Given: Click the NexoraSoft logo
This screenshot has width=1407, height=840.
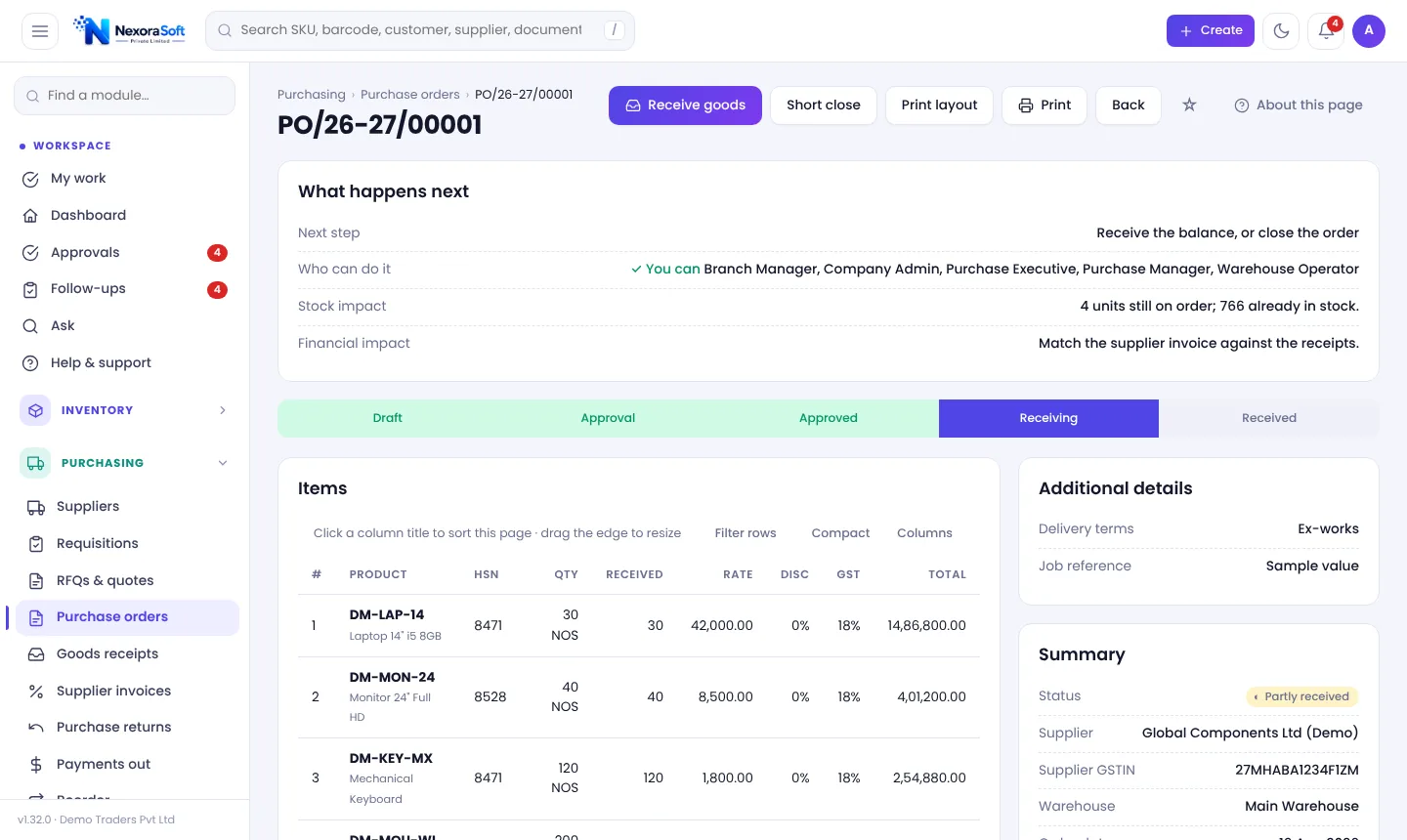Looking at the screenshot, I should pyautogui.click(x=130, y=30).
